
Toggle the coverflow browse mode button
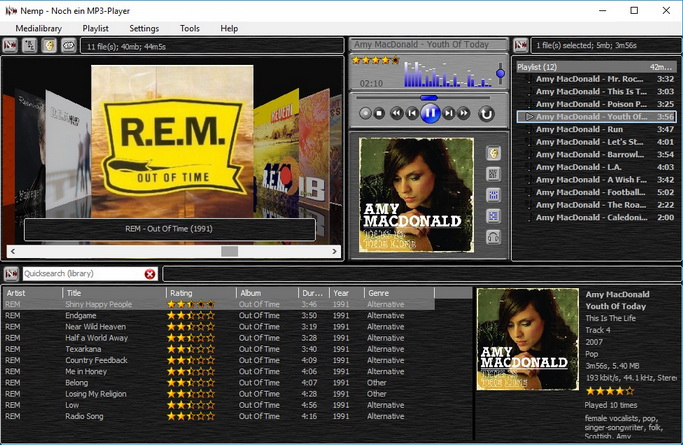48,45
